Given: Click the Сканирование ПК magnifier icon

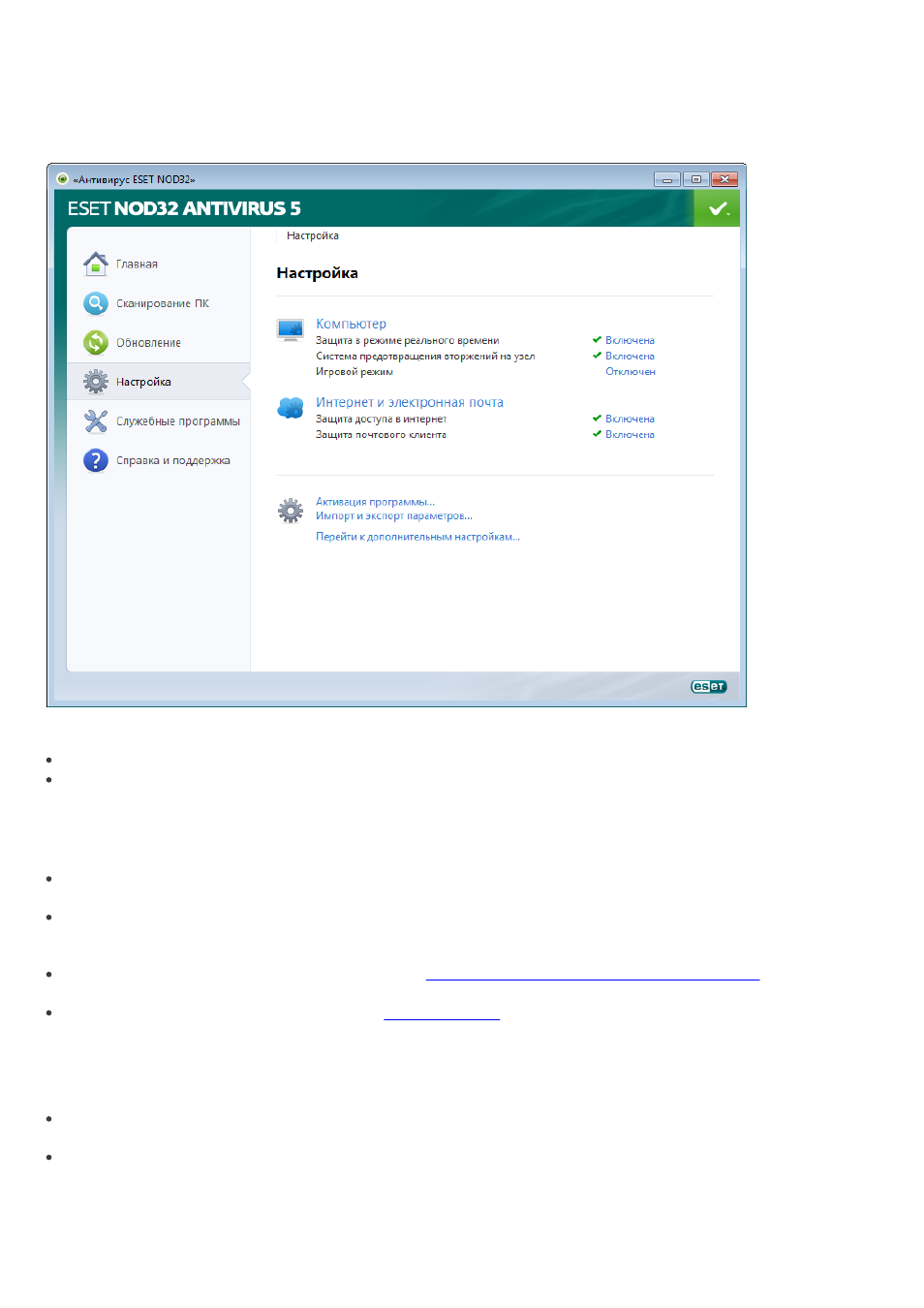Looking at the screenshot, I should (x=95, y=303).
